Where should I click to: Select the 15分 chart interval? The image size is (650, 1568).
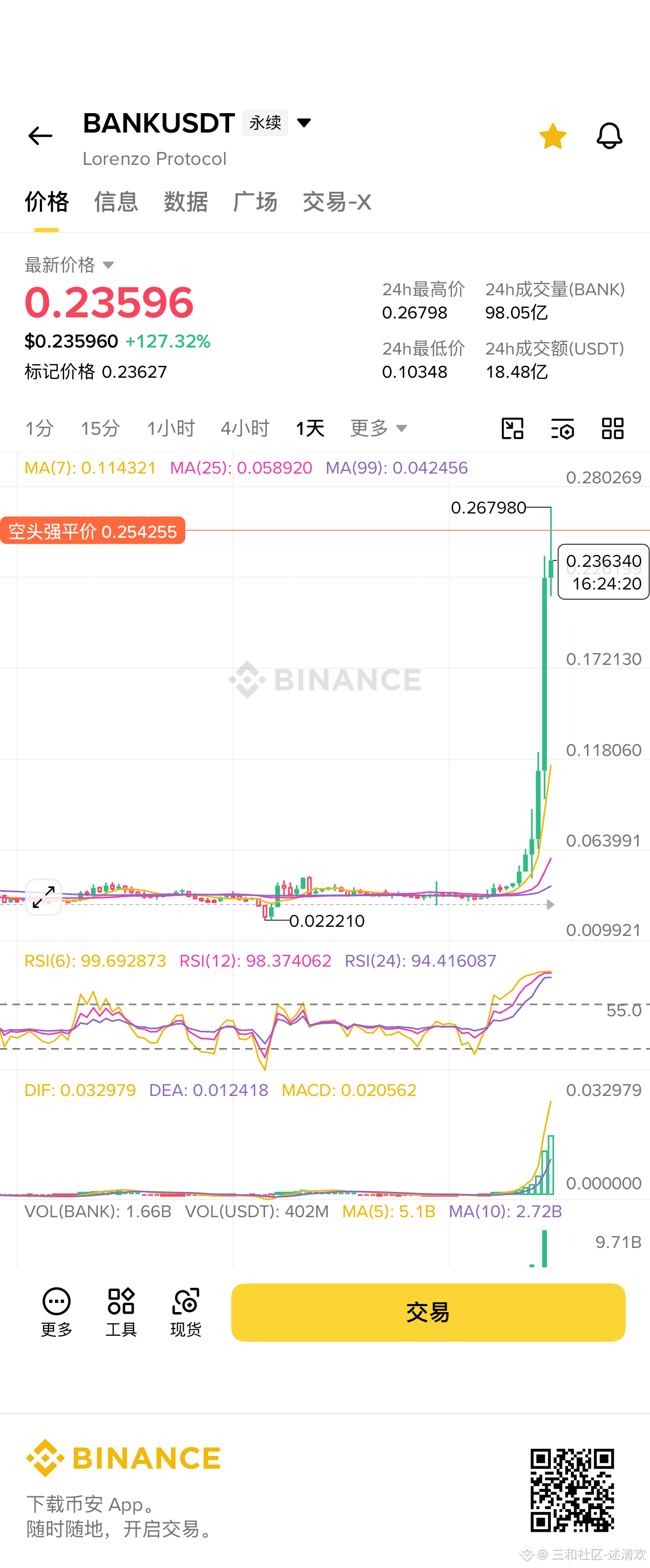coord(100,428)
